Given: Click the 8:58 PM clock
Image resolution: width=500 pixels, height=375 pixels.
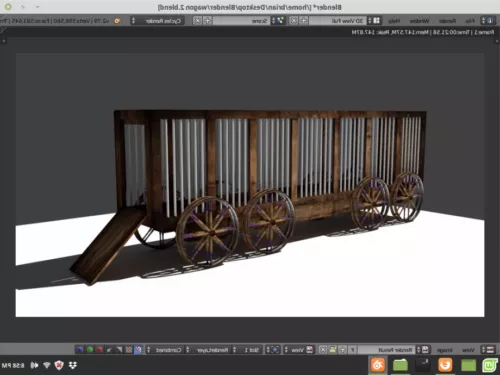Looking at the screenshot, I should [13, 366].
